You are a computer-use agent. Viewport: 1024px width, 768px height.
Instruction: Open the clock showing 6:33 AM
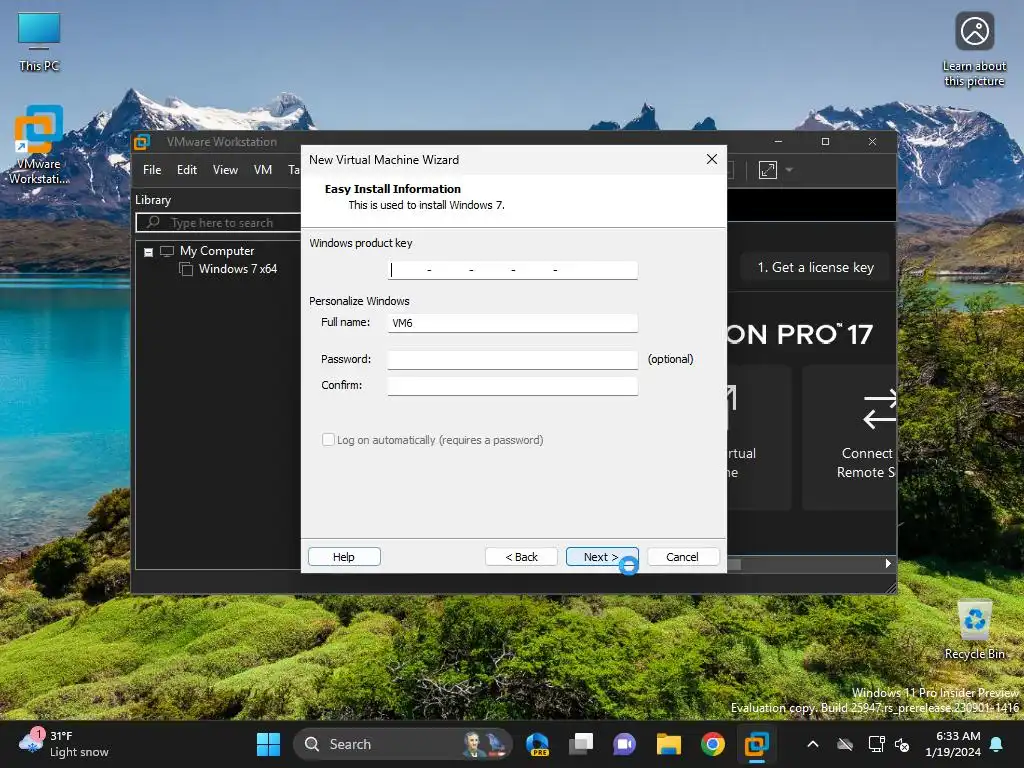pyautogui.click(x=953, y=744)
